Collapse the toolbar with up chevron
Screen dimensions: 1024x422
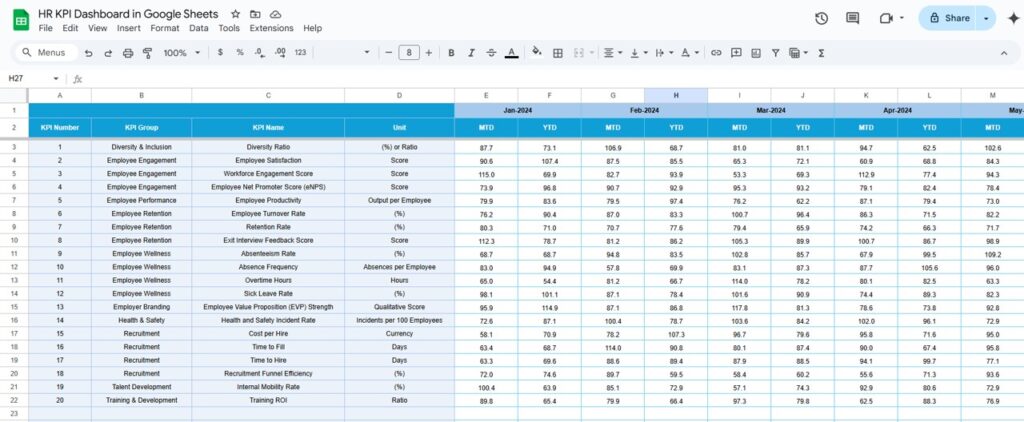click(x=1004, y=53)
